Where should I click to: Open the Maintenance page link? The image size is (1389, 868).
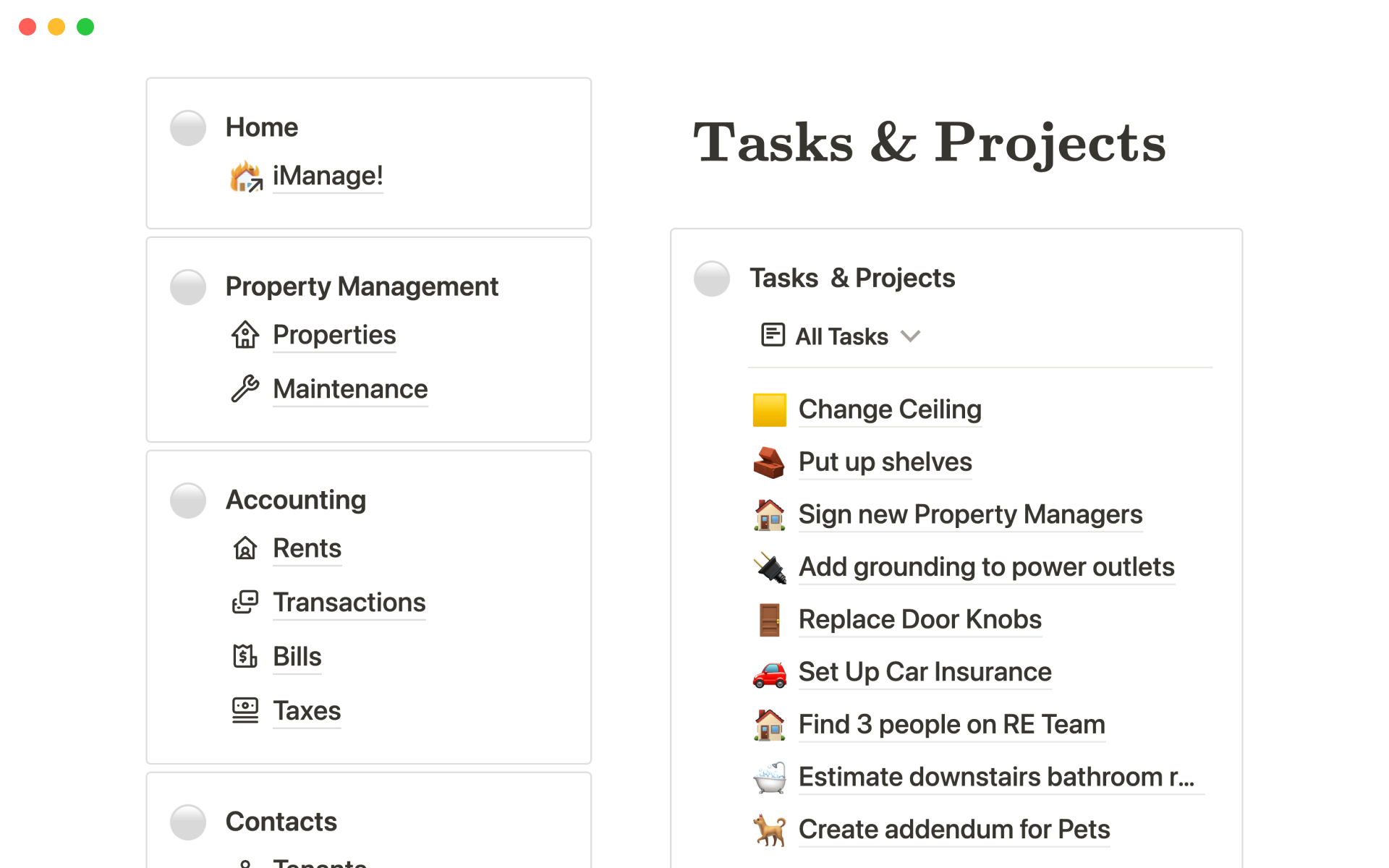pyautogui.click(x=350, y=389)
